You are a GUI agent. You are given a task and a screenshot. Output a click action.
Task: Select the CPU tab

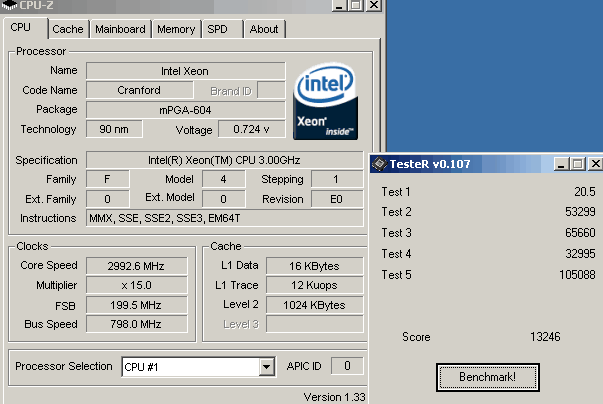pyautogui.click(x=25, y=28)
